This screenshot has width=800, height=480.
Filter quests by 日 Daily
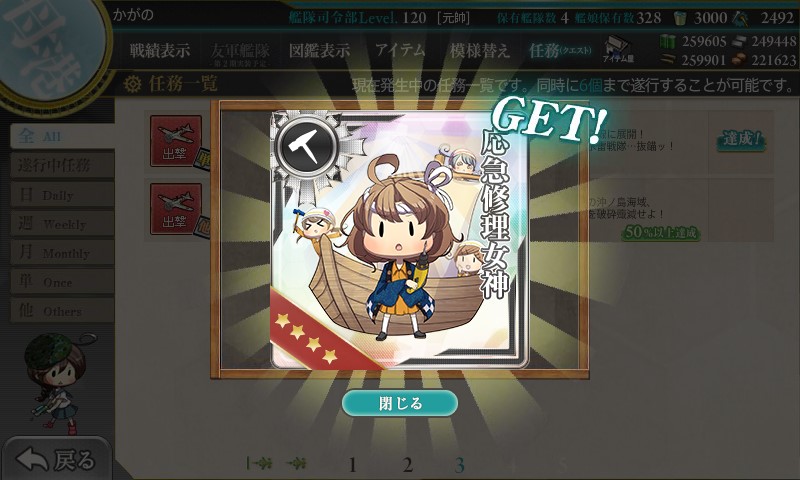(62, 194)
